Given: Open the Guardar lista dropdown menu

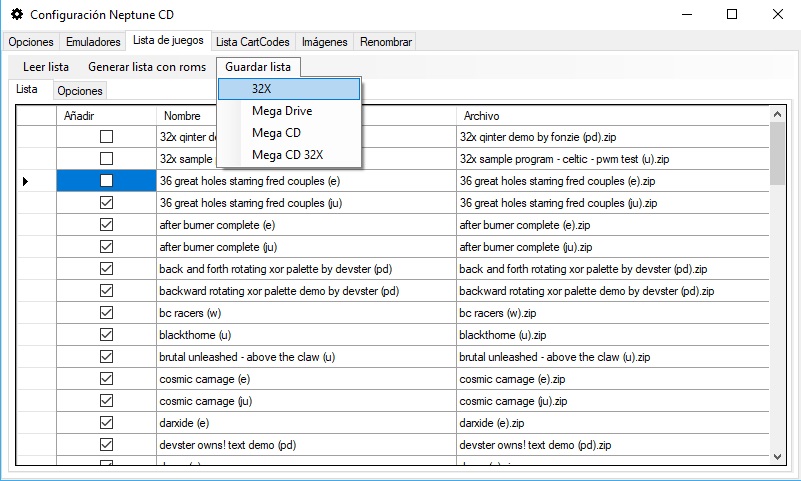Looking at the screenshot, I should (x=258, y=67).
